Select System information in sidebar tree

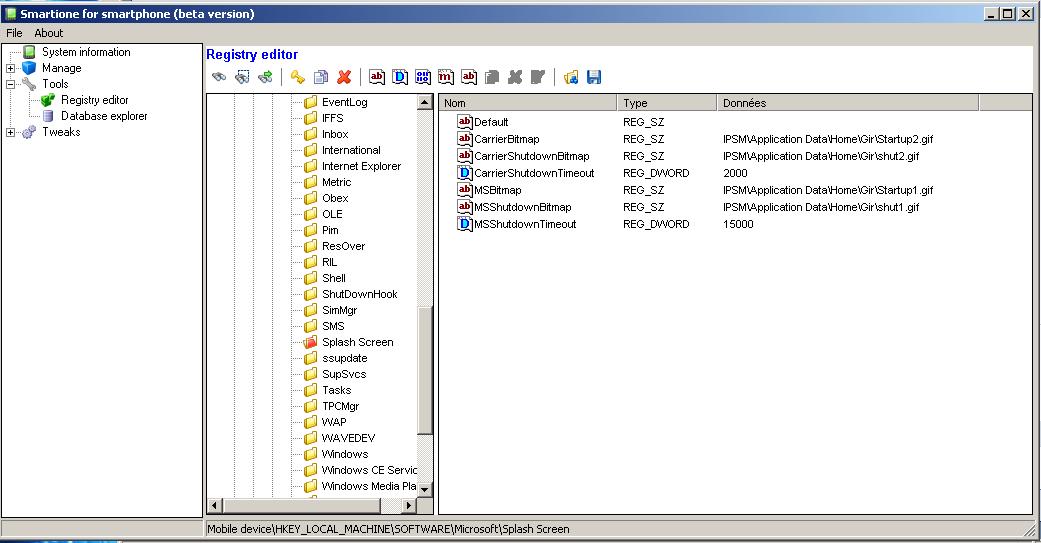coord(86,52)
